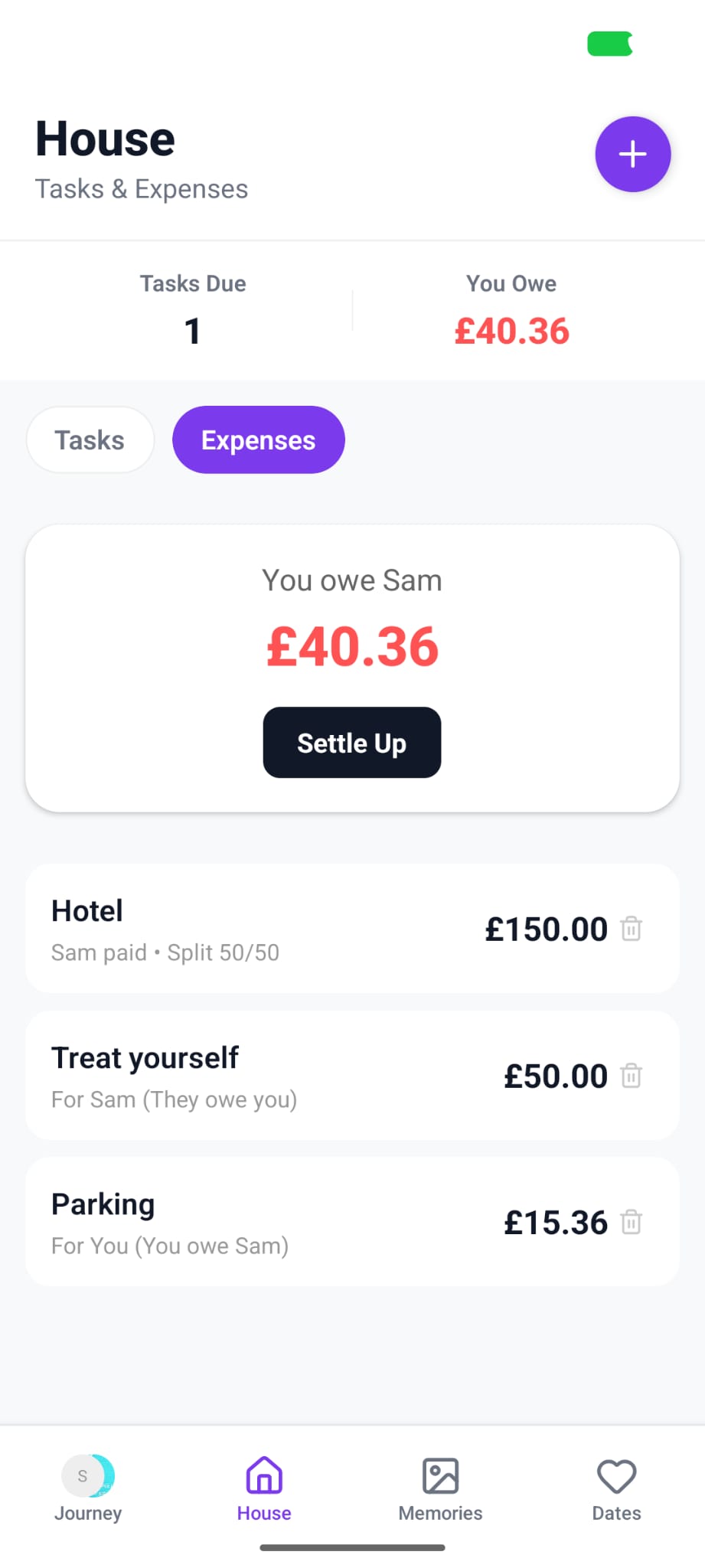The height and width of the screenshot is (1568, 705).
Task: Tap the Tasks Due summary count
Action: coord(192,331)
